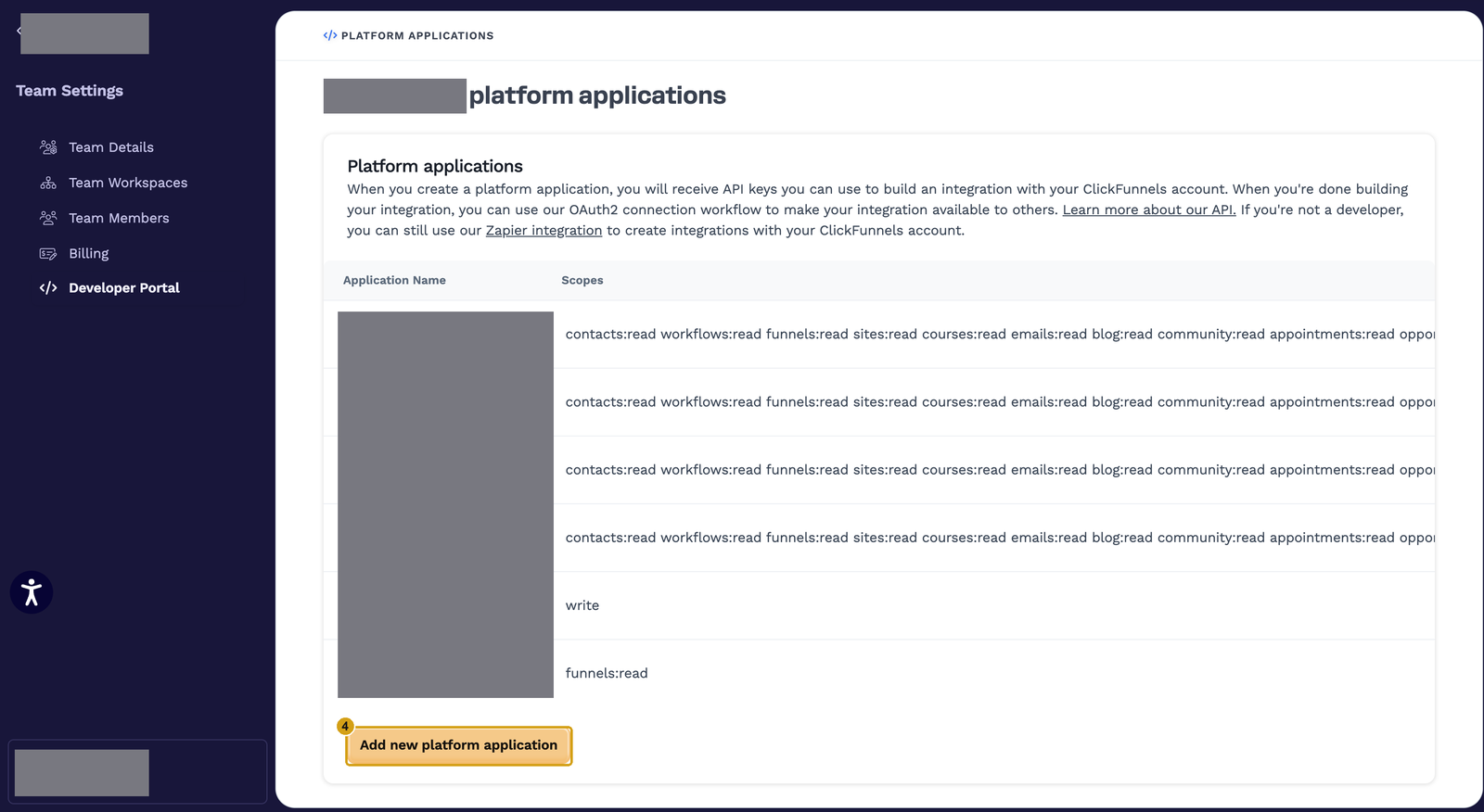Click the 'platform applications' page title
Image resolution: width=1484 pixels, height=812 pixels.
click(x=597, y=95)
